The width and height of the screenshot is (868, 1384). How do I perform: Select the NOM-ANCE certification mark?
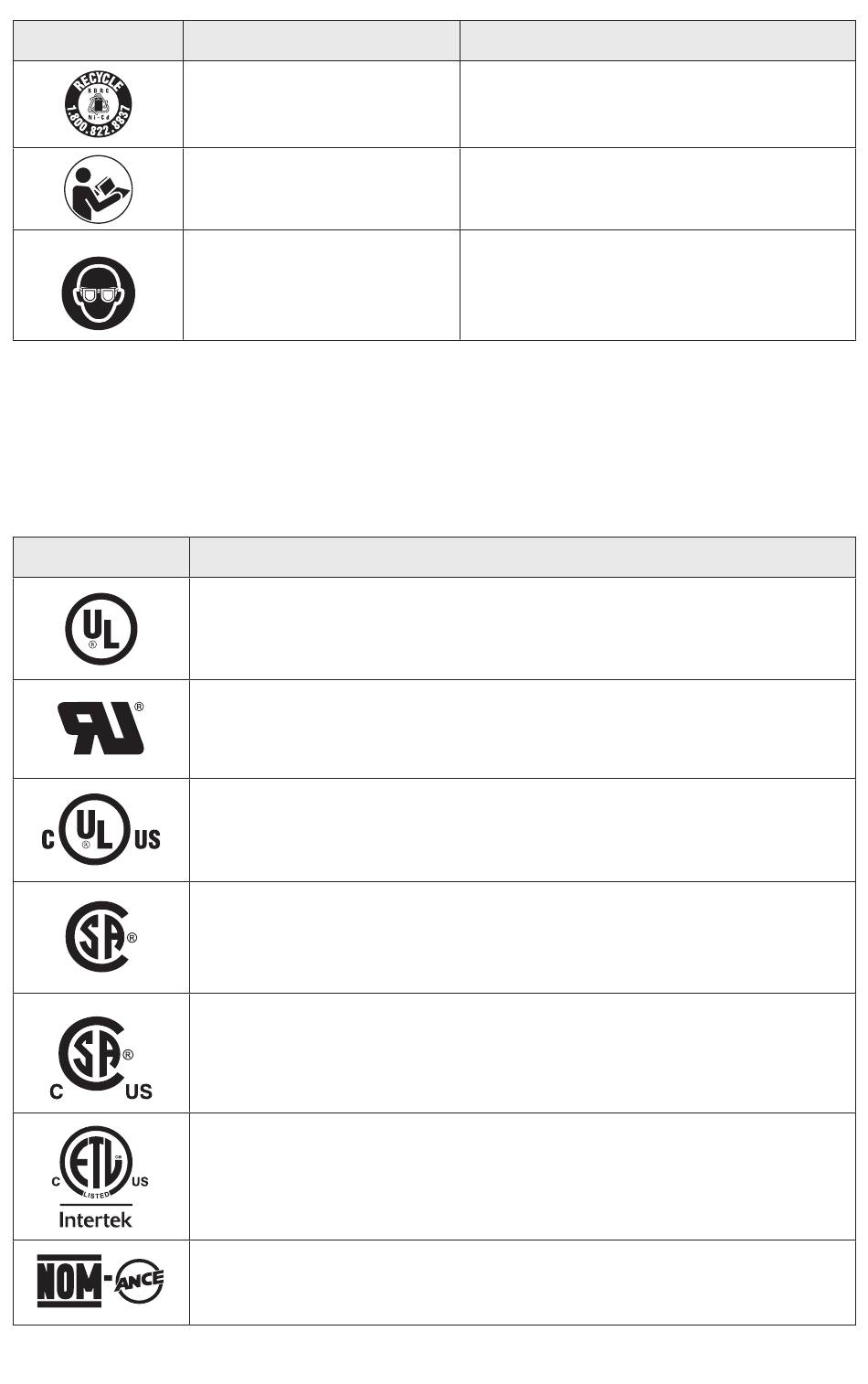(101, 1282)
